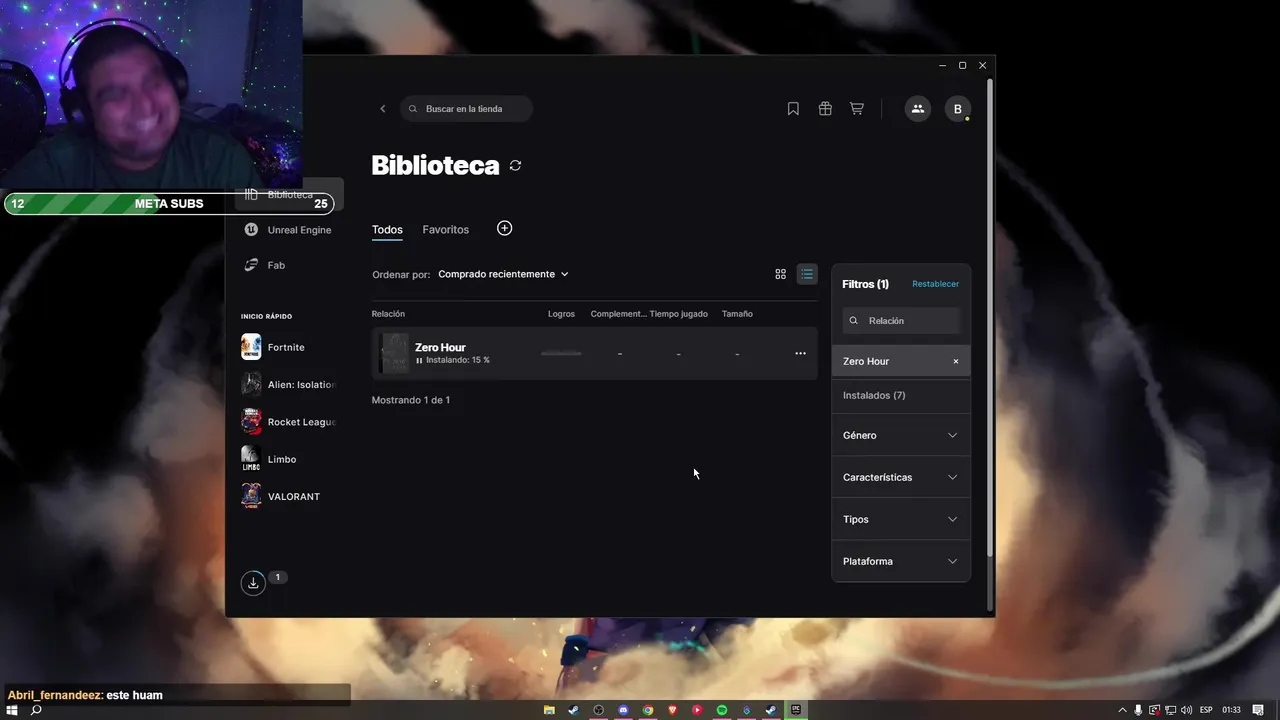Launch Rocket League from quick launch
The image size is (1280, 720).
pyautogui.click(x=289, y=422)
